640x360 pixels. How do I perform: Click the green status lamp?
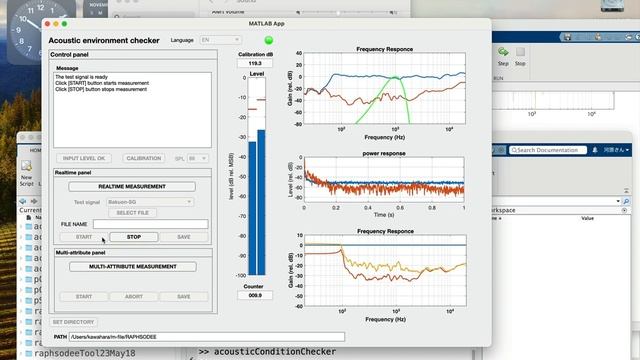[269, 40]
